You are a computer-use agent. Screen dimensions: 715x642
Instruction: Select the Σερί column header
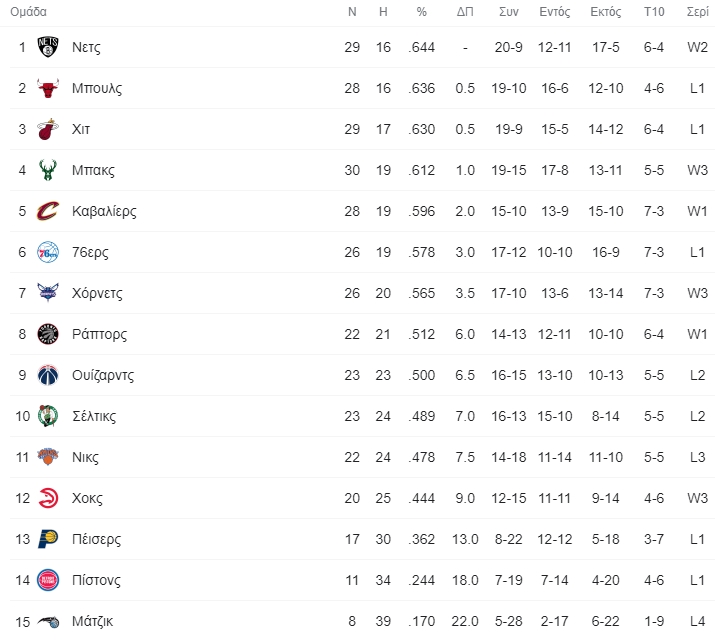pyautogui.click(x=698, y=11)
